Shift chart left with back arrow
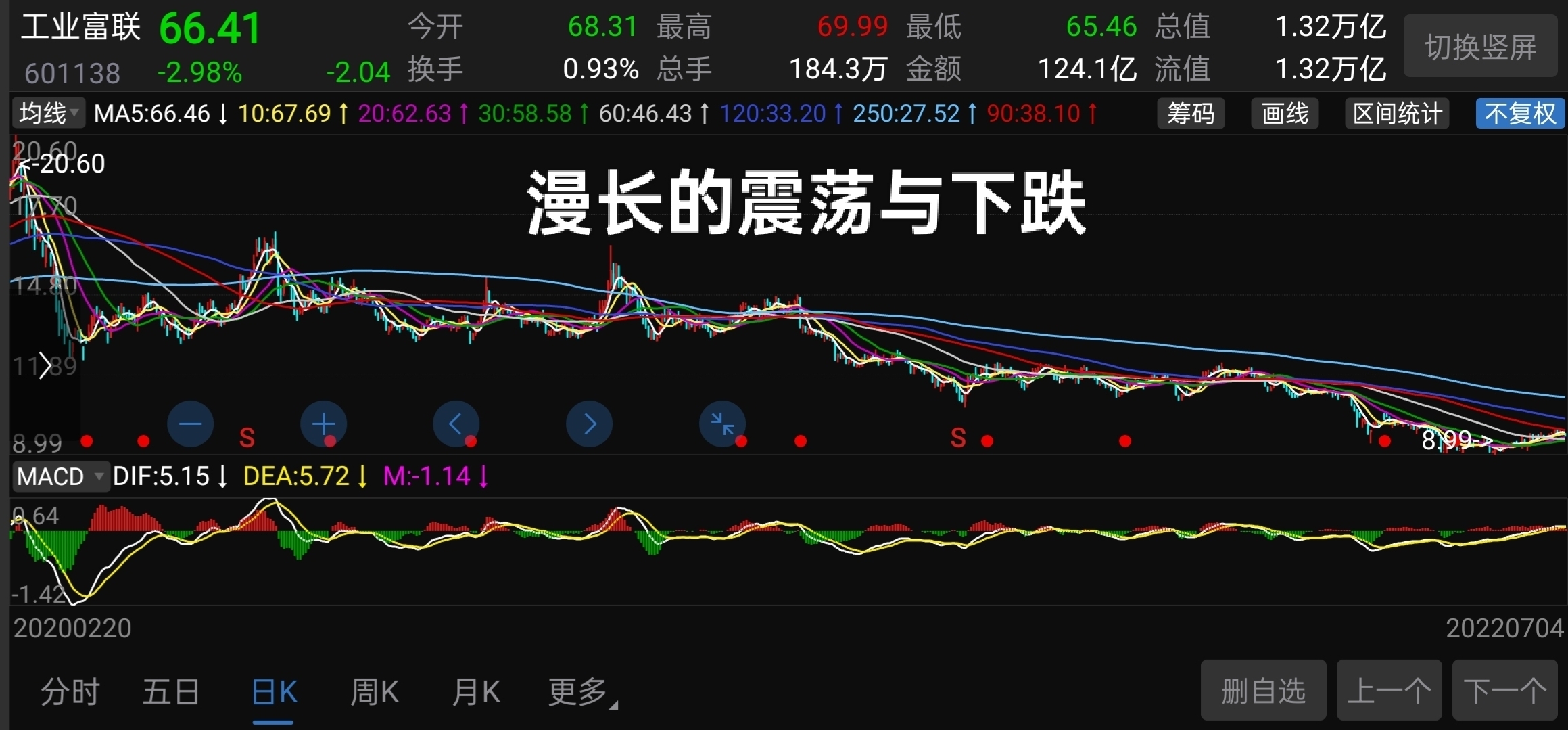Image resolution: width=1568 pixels, height=730 pixels. (x=456, y=424)
